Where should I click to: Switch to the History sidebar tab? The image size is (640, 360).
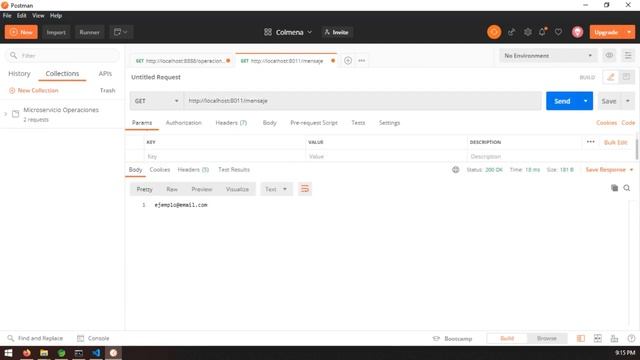(19, 73)
